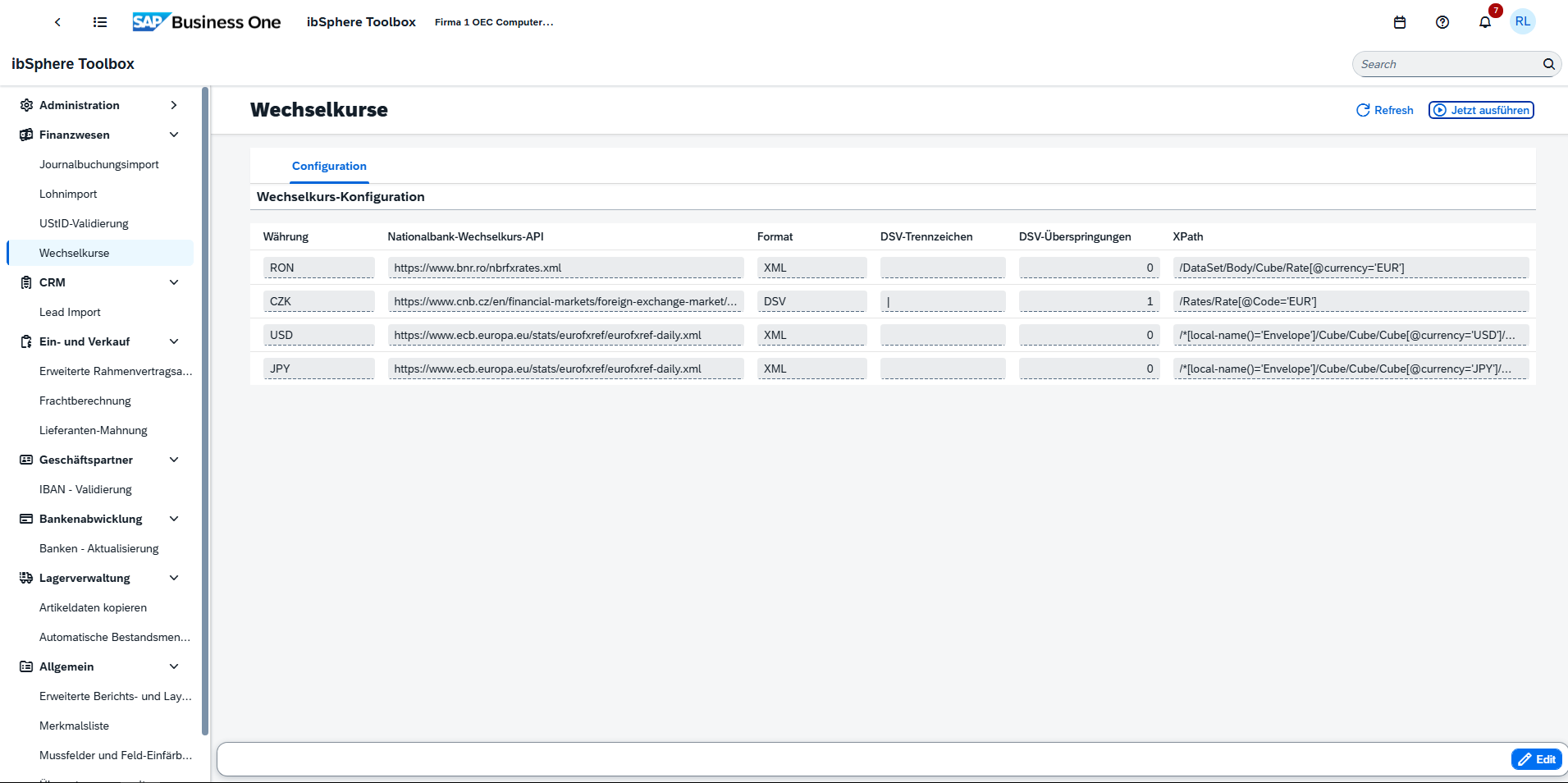Screen dimensions: 1568x783
Task: Toggle the navigation menu list icon
Action: [100, 22]
